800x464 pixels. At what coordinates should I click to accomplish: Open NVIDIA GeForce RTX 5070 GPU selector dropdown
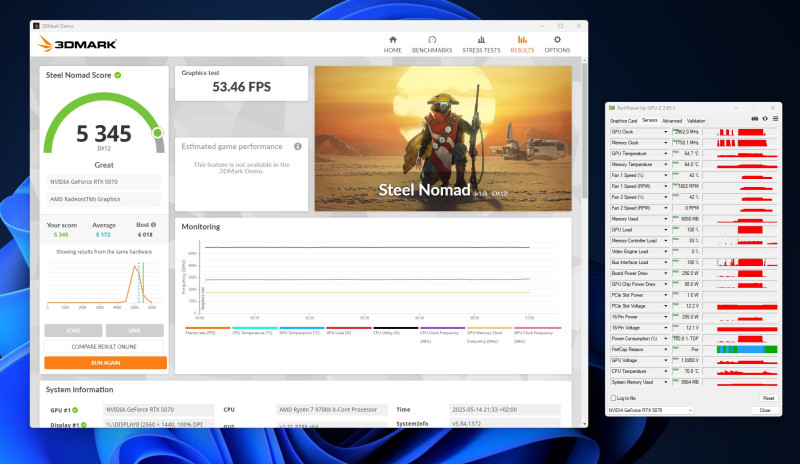[651, 410]
